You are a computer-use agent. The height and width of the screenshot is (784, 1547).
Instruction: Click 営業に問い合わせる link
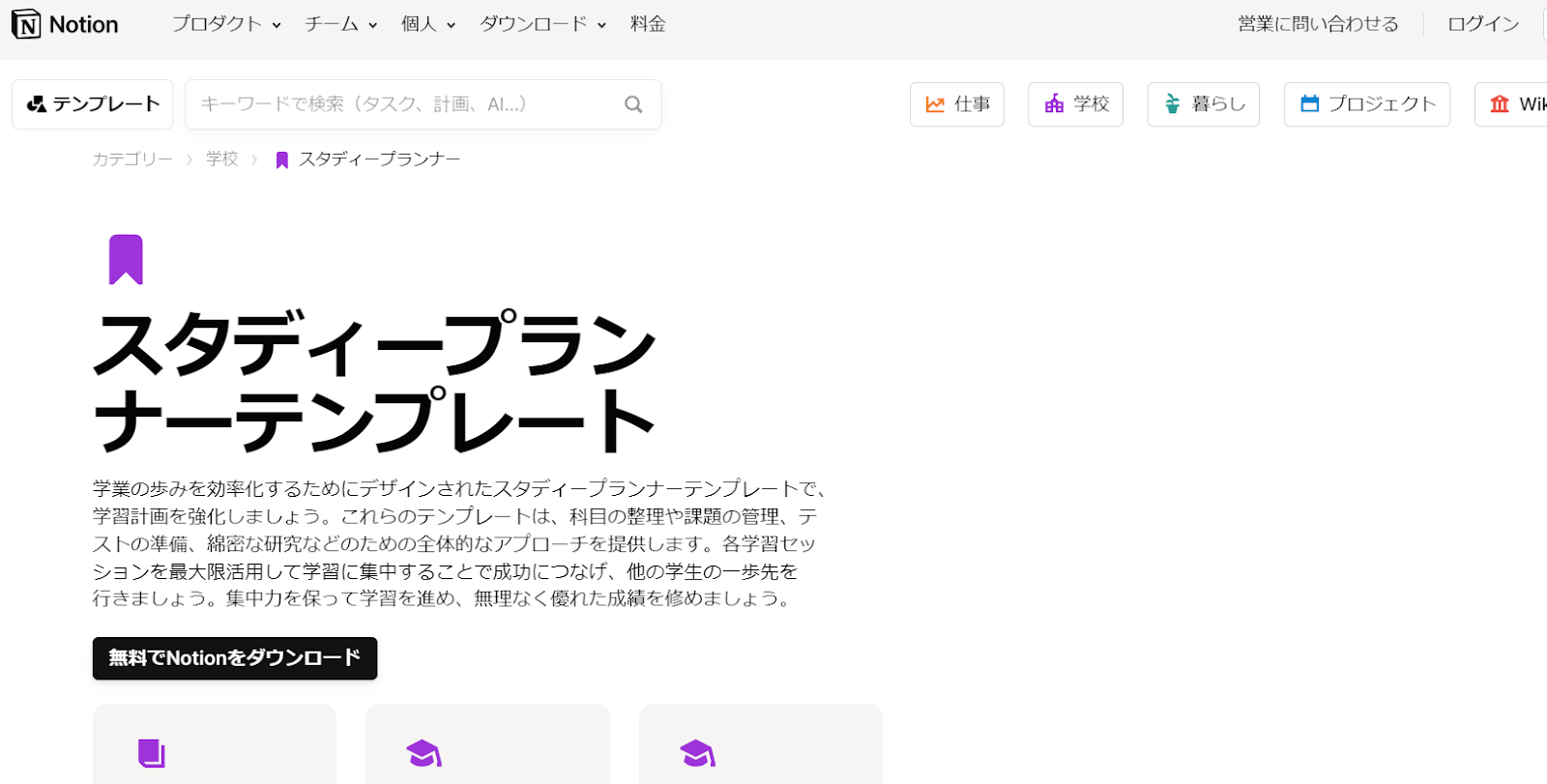click(x=1318, y=24)
